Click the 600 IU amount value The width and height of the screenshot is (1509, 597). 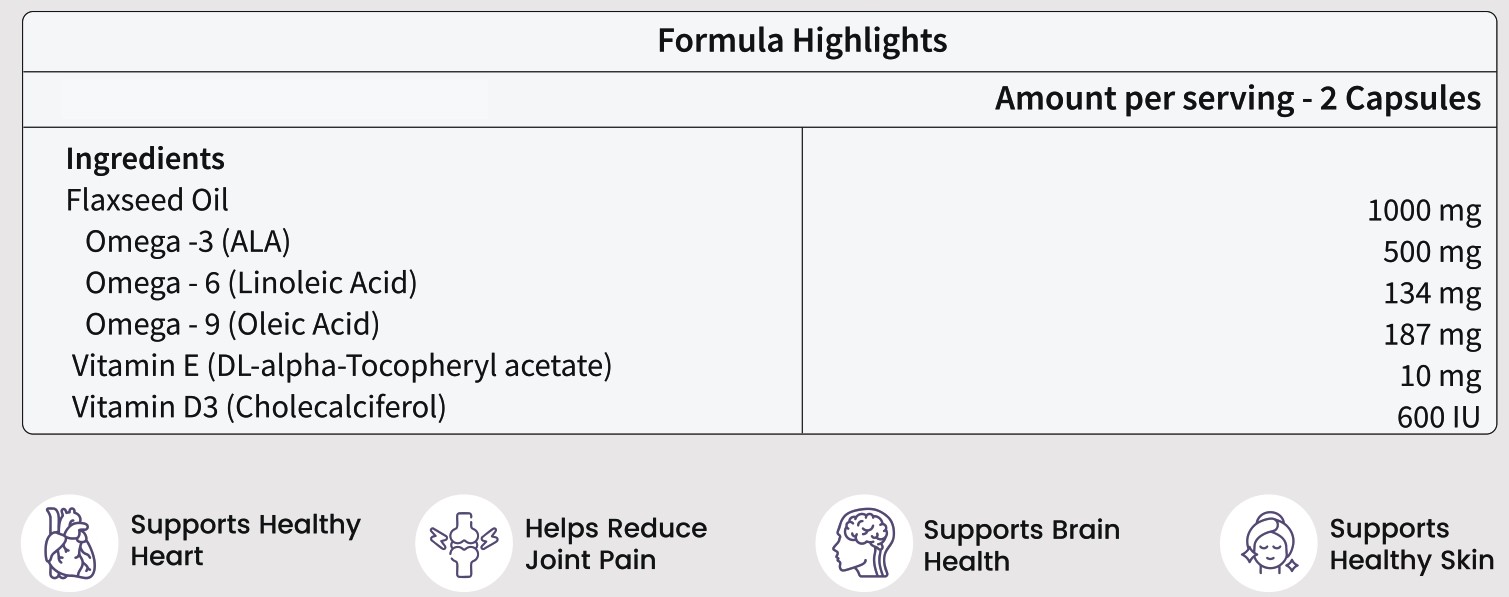point(1437,417)
